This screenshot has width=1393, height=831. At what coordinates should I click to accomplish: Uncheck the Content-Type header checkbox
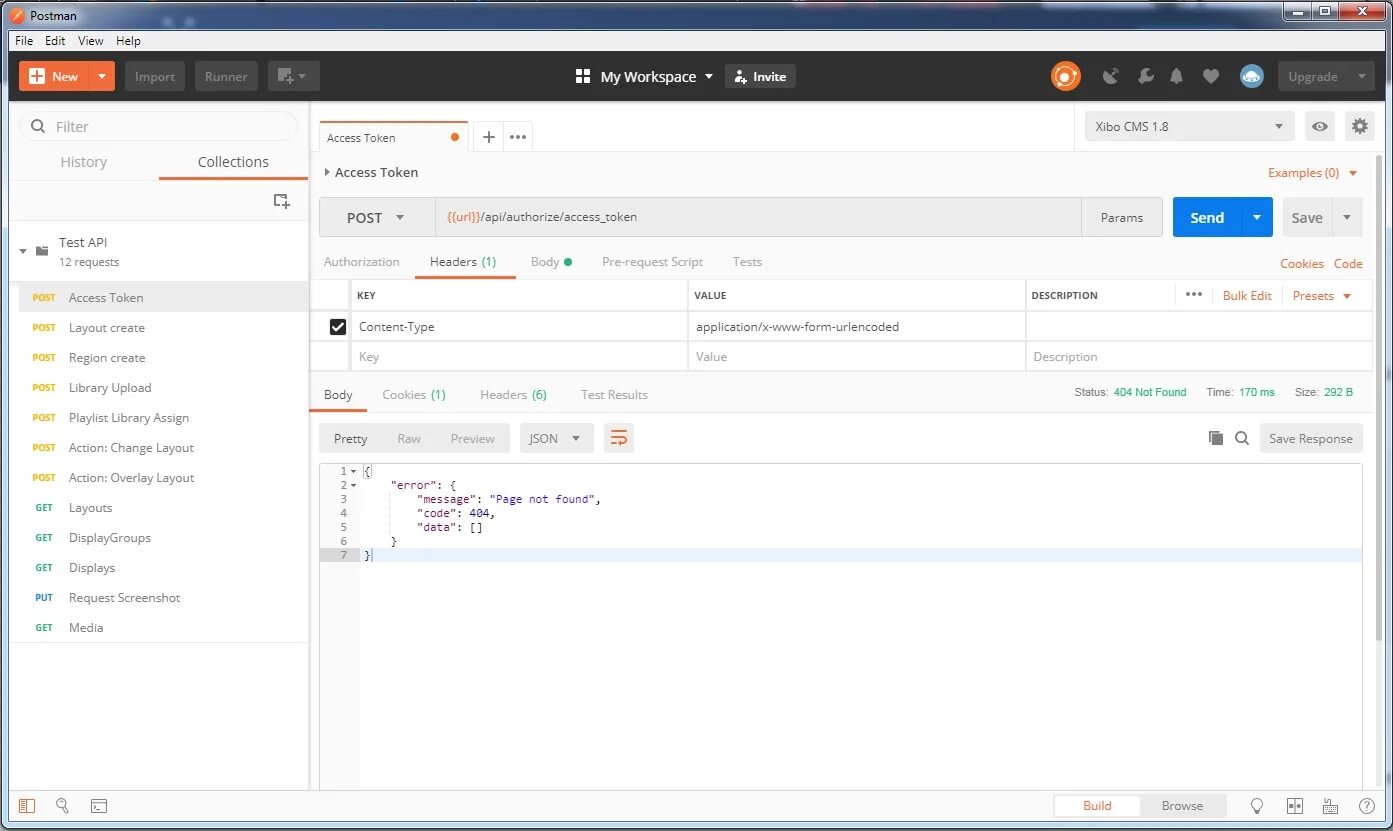pos(338,326)
